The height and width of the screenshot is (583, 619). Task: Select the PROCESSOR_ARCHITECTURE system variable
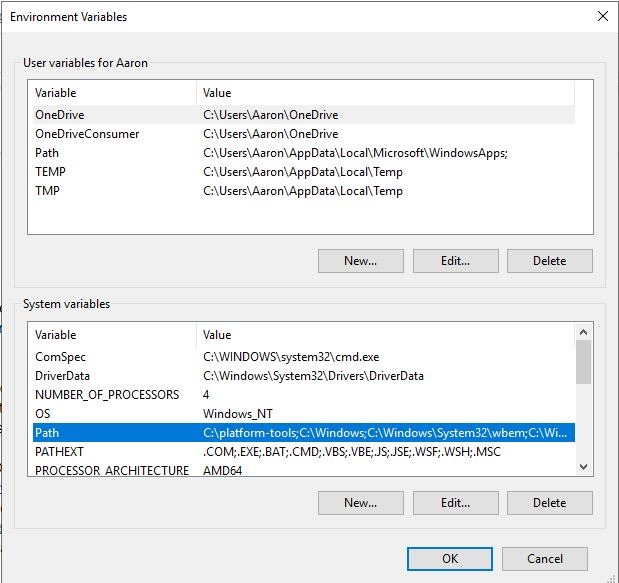pyautogui.click(x=304, y=470)
